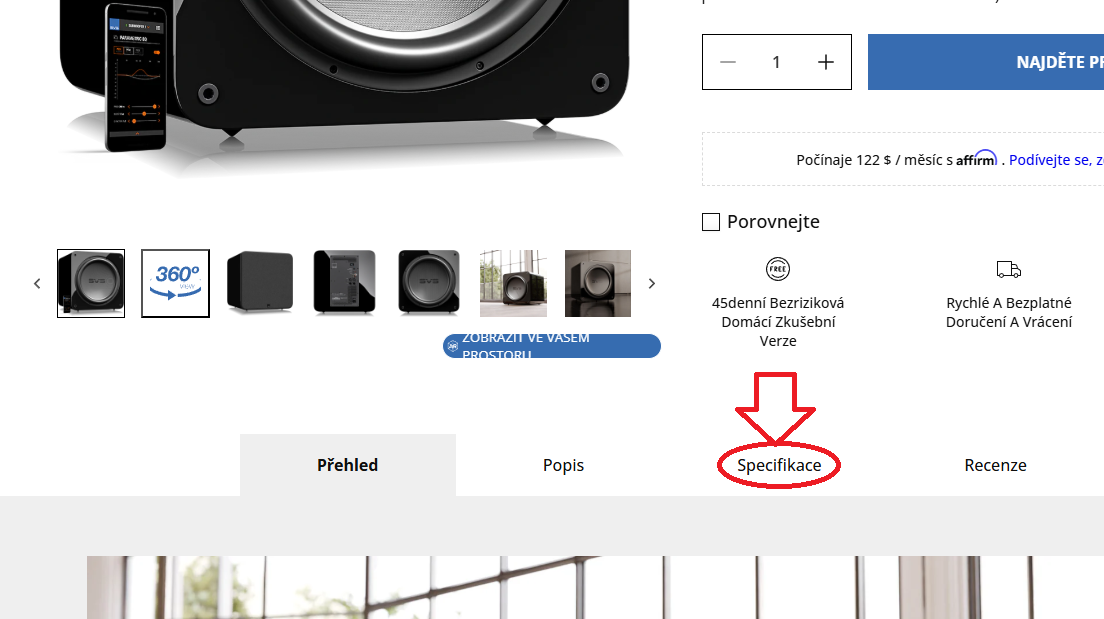Show previous thumbnails with left chevron
1104x619 pixels.
click(37, 284)
